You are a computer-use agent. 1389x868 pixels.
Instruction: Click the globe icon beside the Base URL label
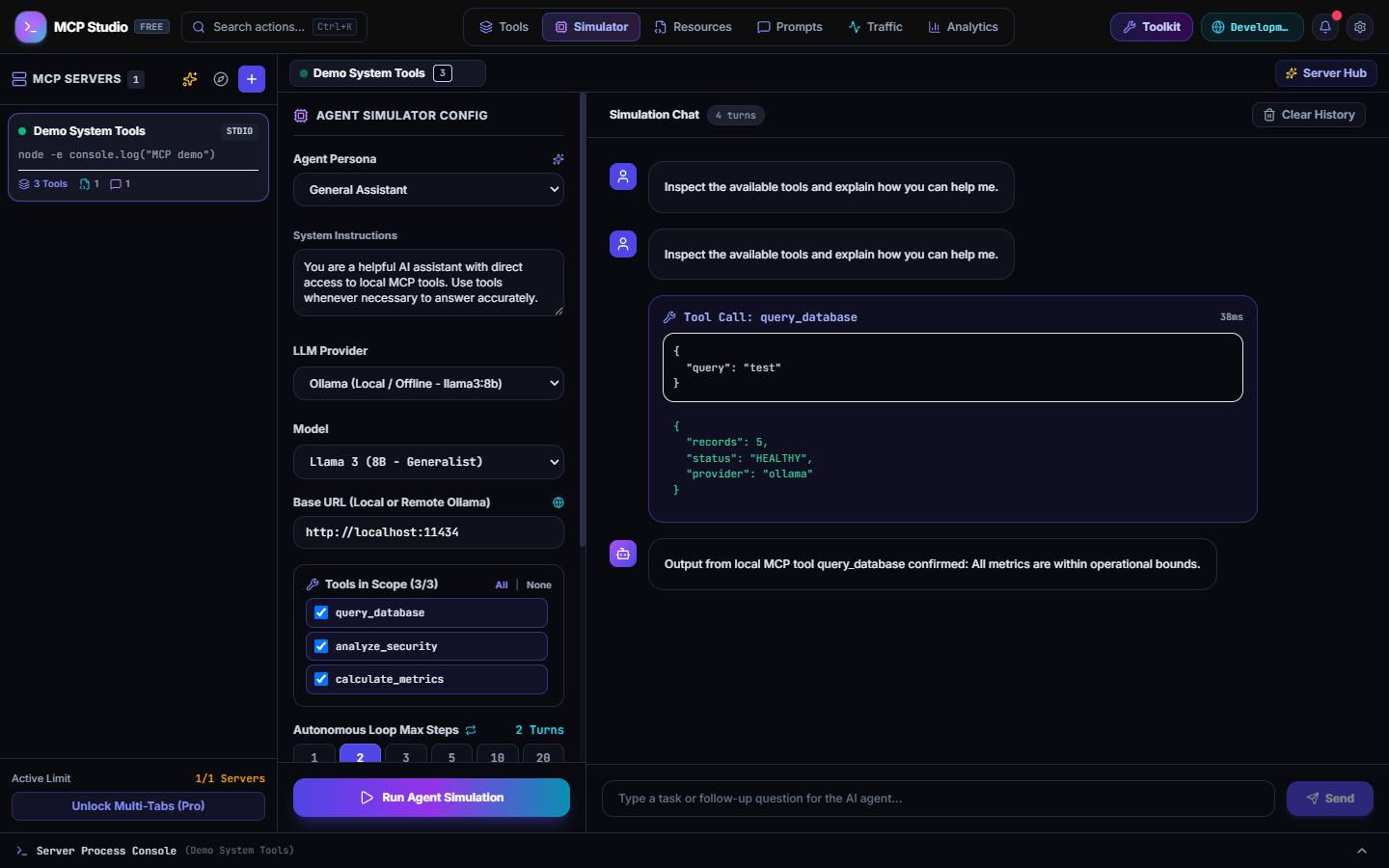coord(558,502)
